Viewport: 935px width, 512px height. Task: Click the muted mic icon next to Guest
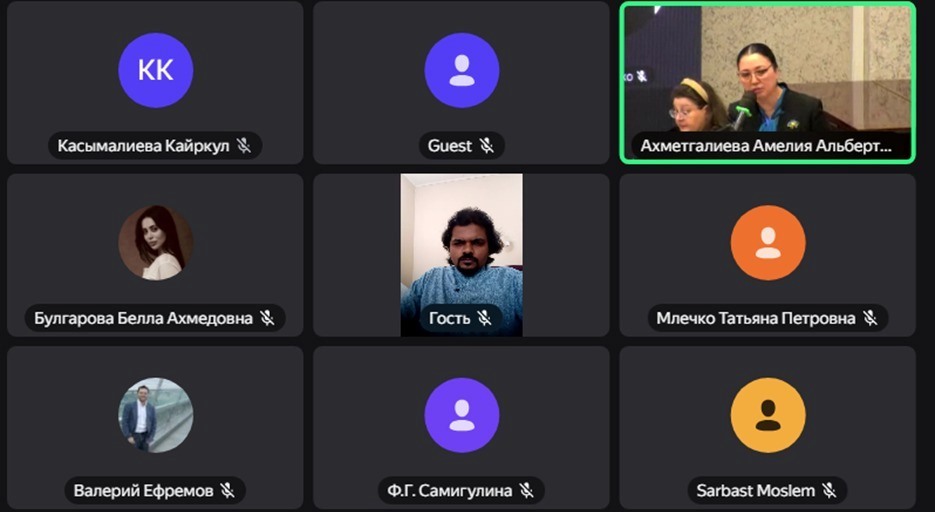tap(487, 145)
